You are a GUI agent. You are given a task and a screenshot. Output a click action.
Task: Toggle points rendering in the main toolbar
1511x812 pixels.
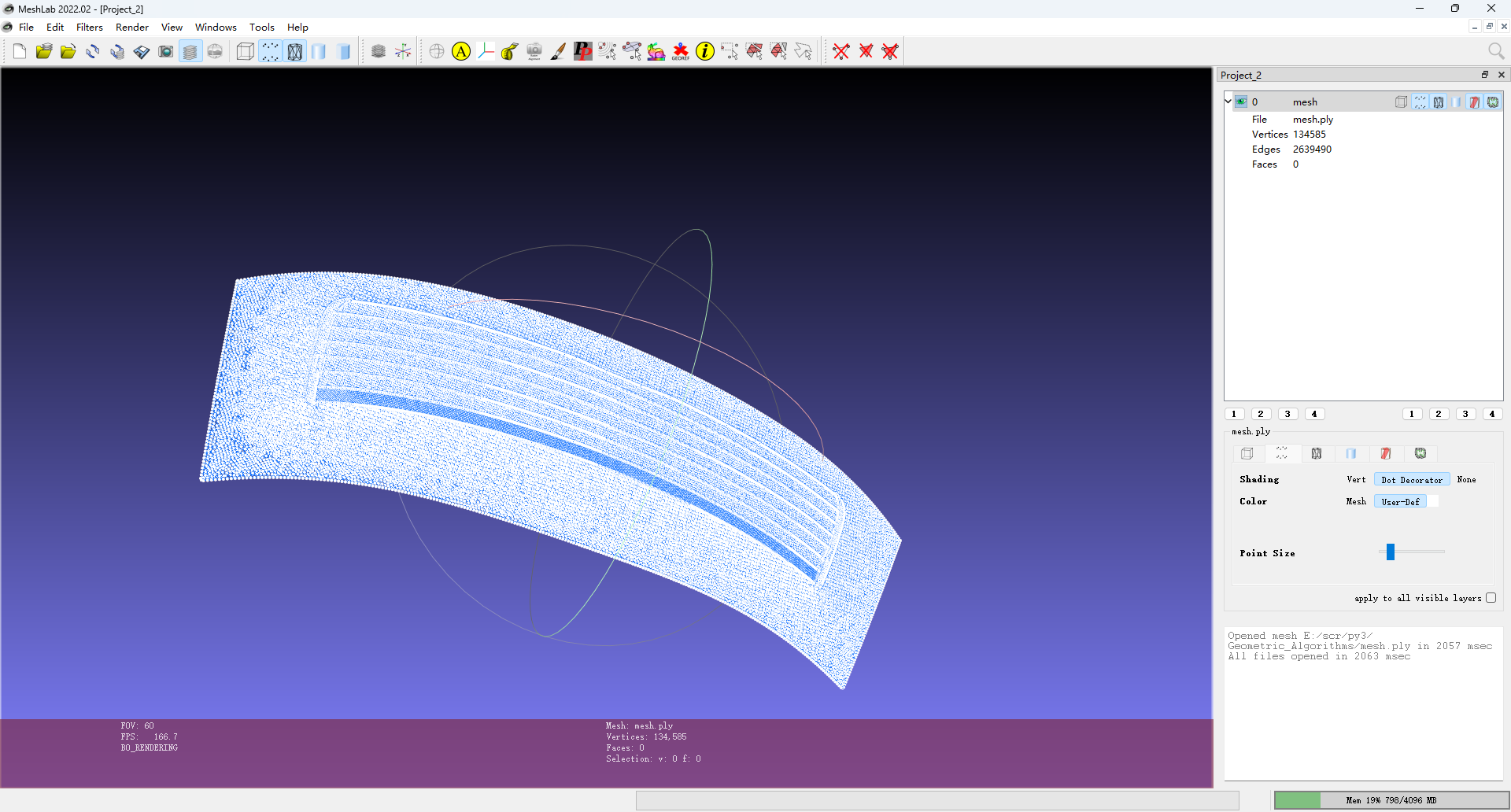270,52
